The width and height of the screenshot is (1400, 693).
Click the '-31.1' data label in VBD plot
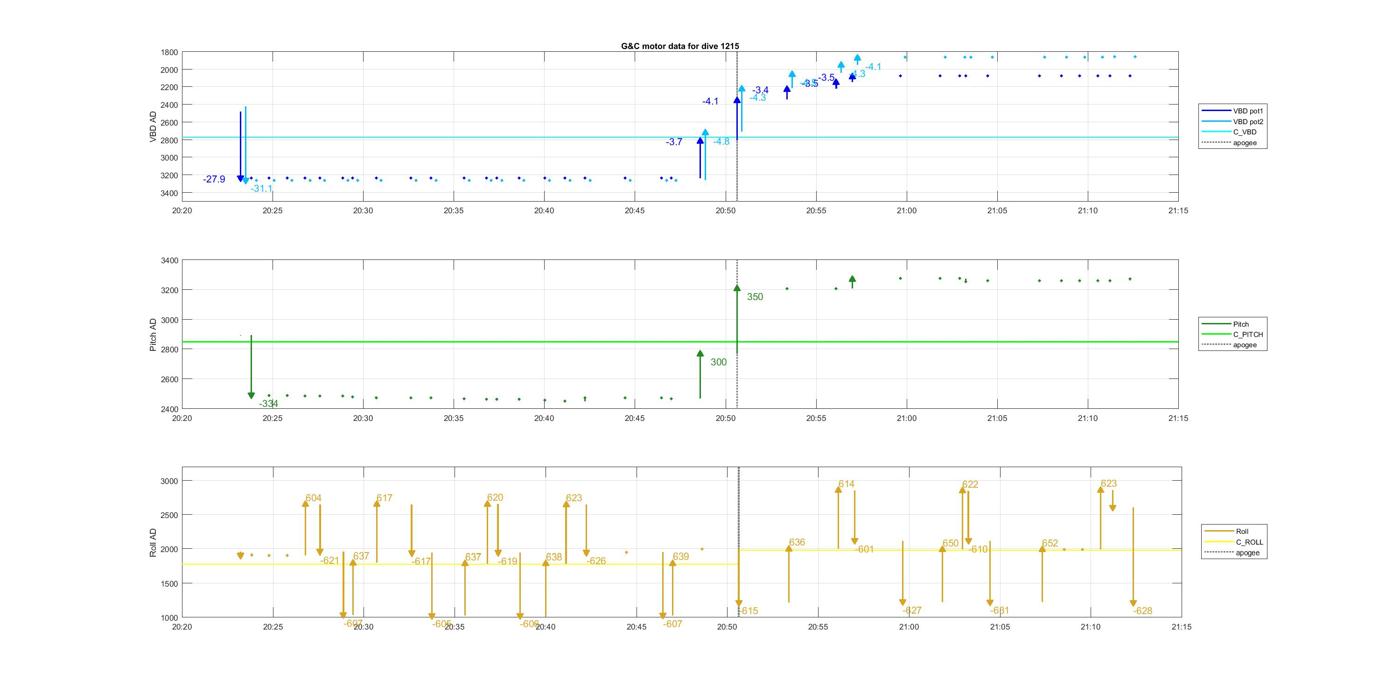click(262, 189)
